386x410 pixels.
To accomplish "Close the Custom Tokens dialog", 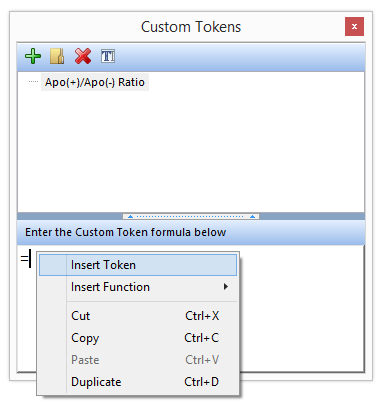I will click(x=354, y=26).
